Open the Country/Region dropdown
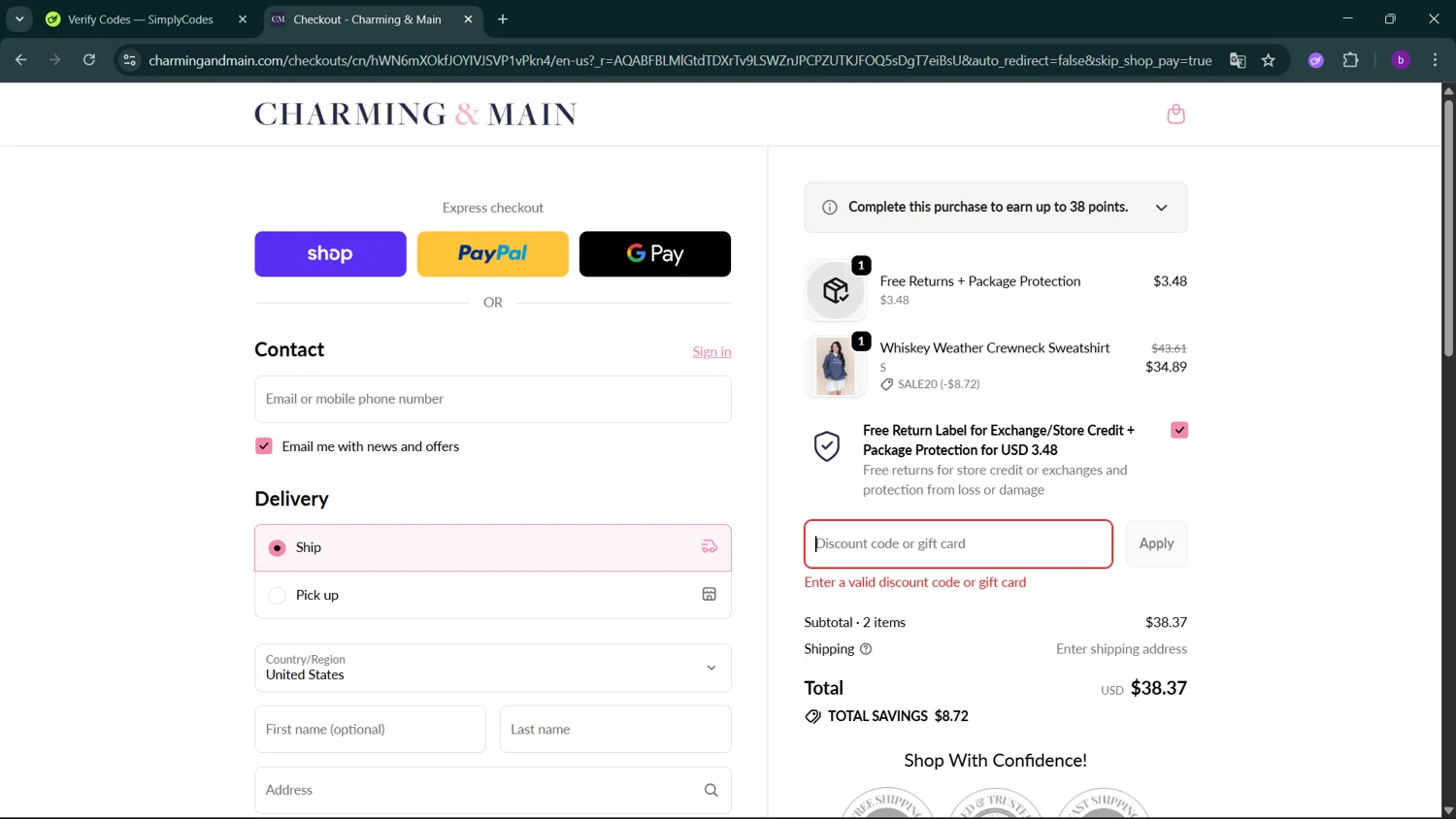Viewport: 1456px width, 819px height. [x=492, y=668]
